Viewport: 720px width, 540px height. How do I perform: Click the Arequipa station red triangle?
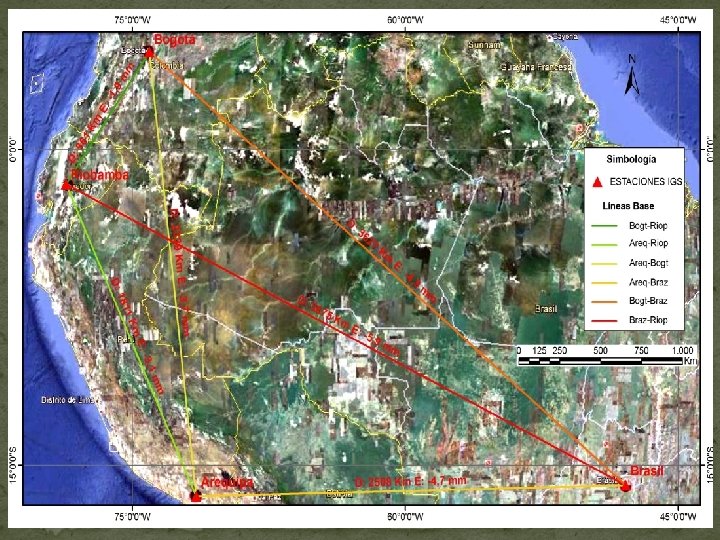point(196,496)
